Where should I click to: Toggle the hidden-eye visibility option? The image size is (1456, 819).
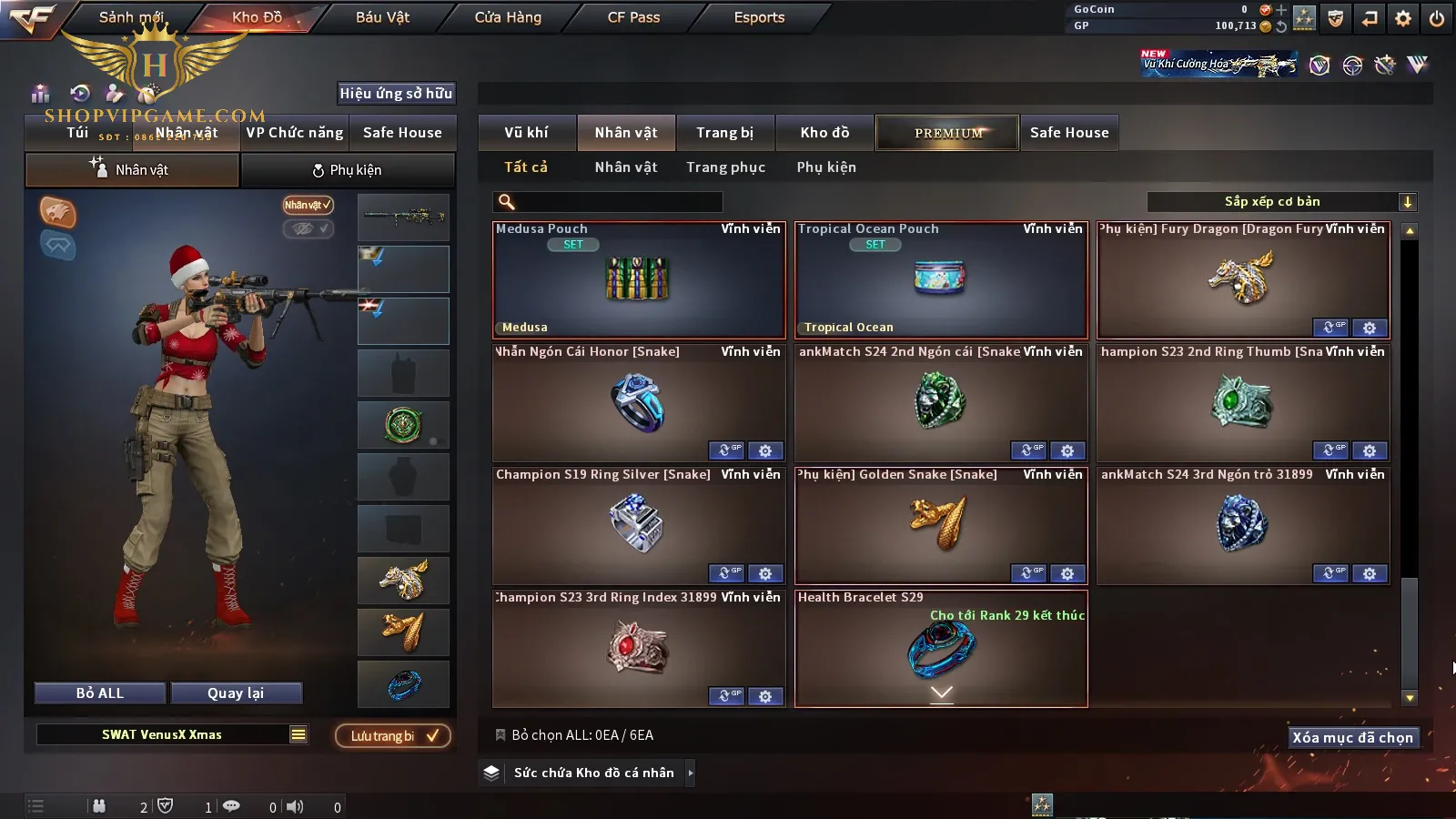coord(308,228)
